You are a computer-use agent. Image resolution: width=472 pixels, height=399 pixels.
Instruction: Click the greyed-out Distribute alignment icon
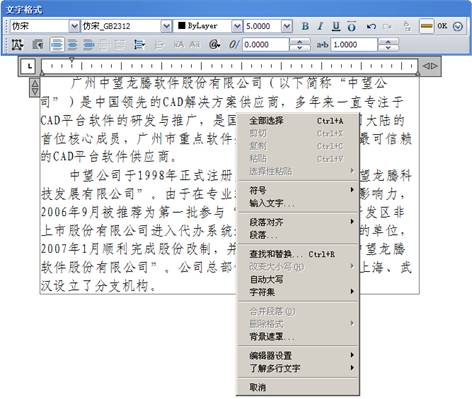(120, 45)
